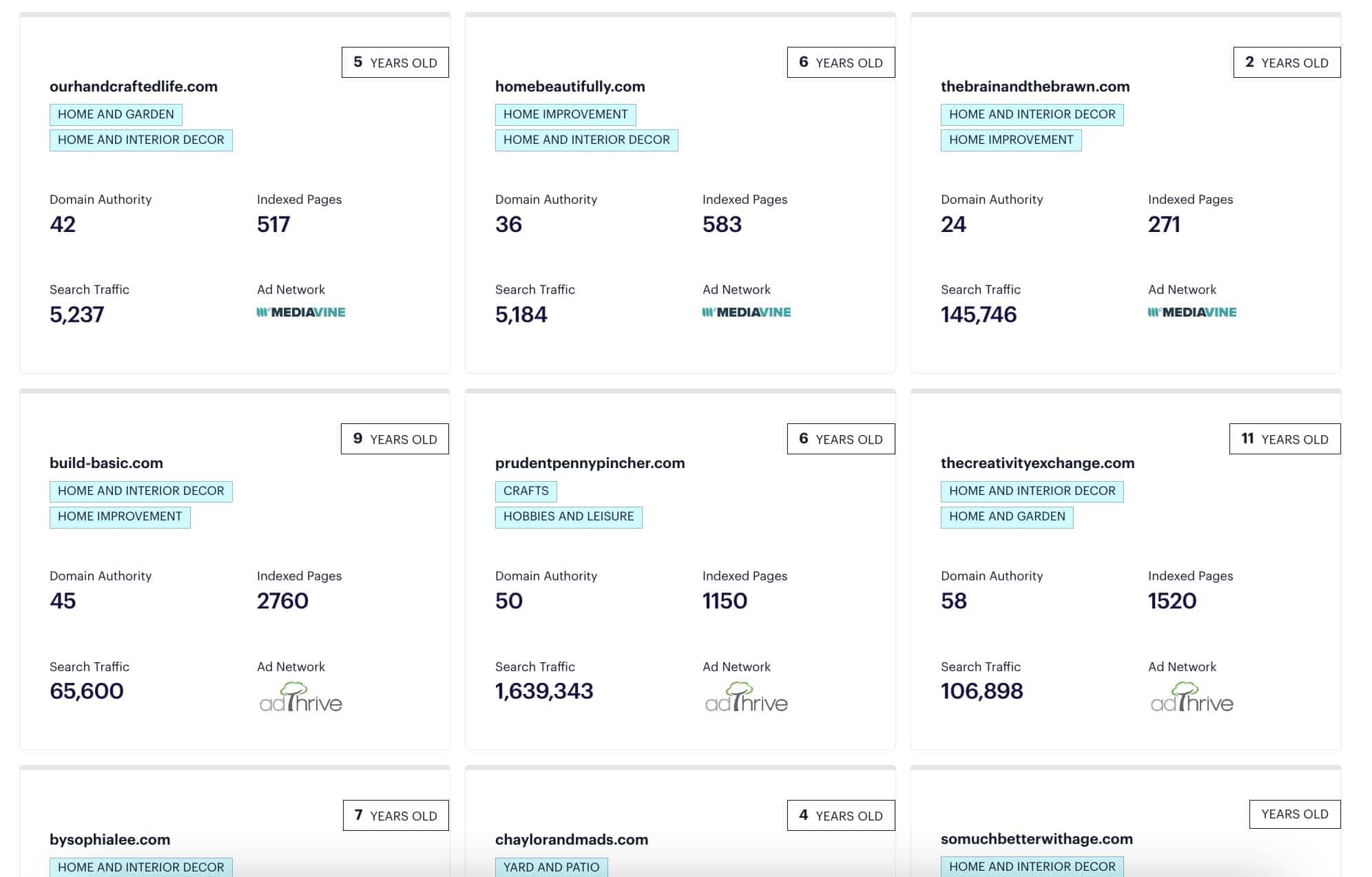1372x877 pixels.
Task: Select HOME AND INTERIOR DECOR tag on somuchbetterwithage.com
Action: [1032, 867]
